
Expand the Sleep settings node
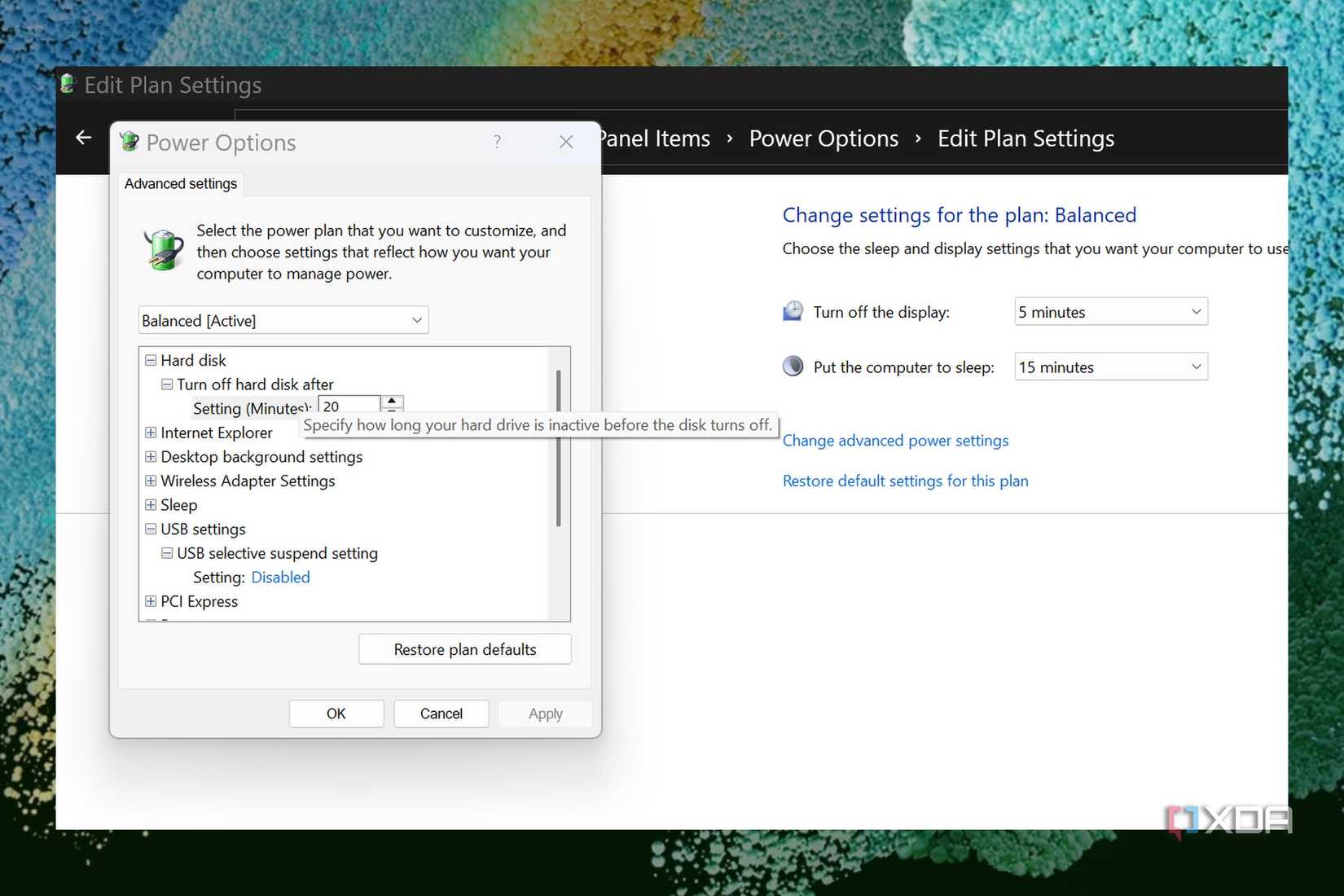point(151,505)
